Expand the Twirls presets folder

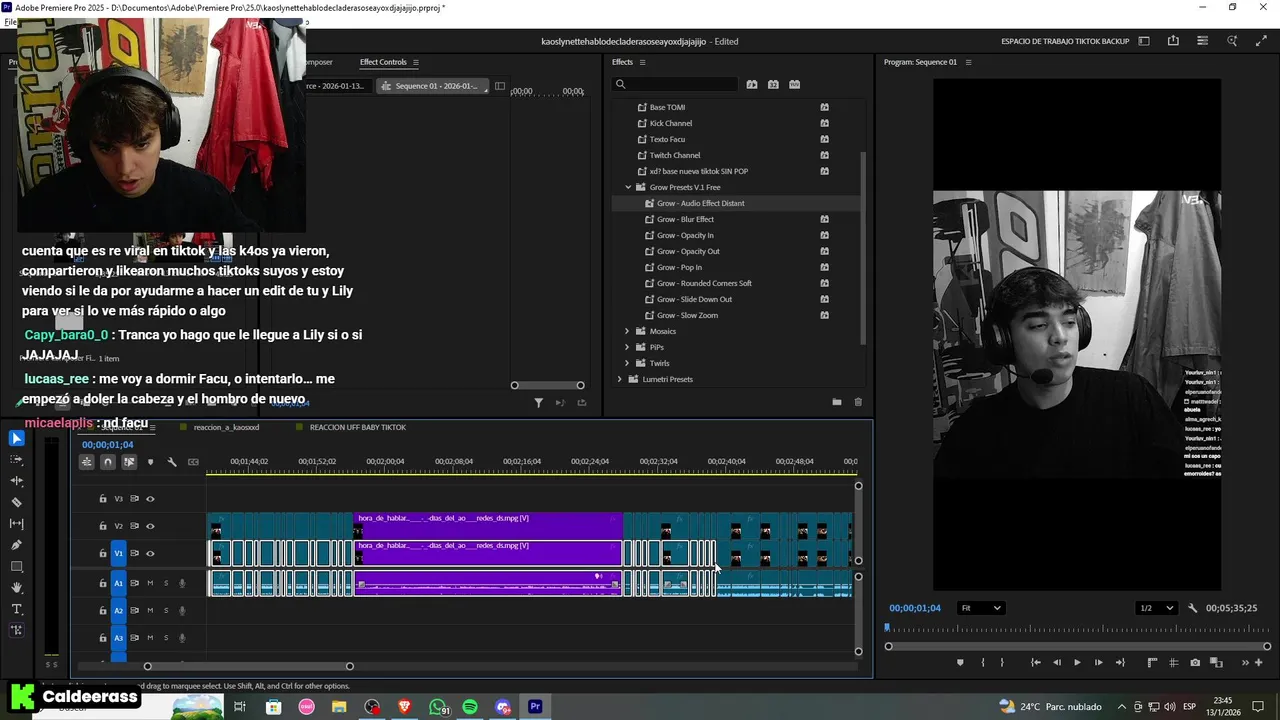click(627, 363)
